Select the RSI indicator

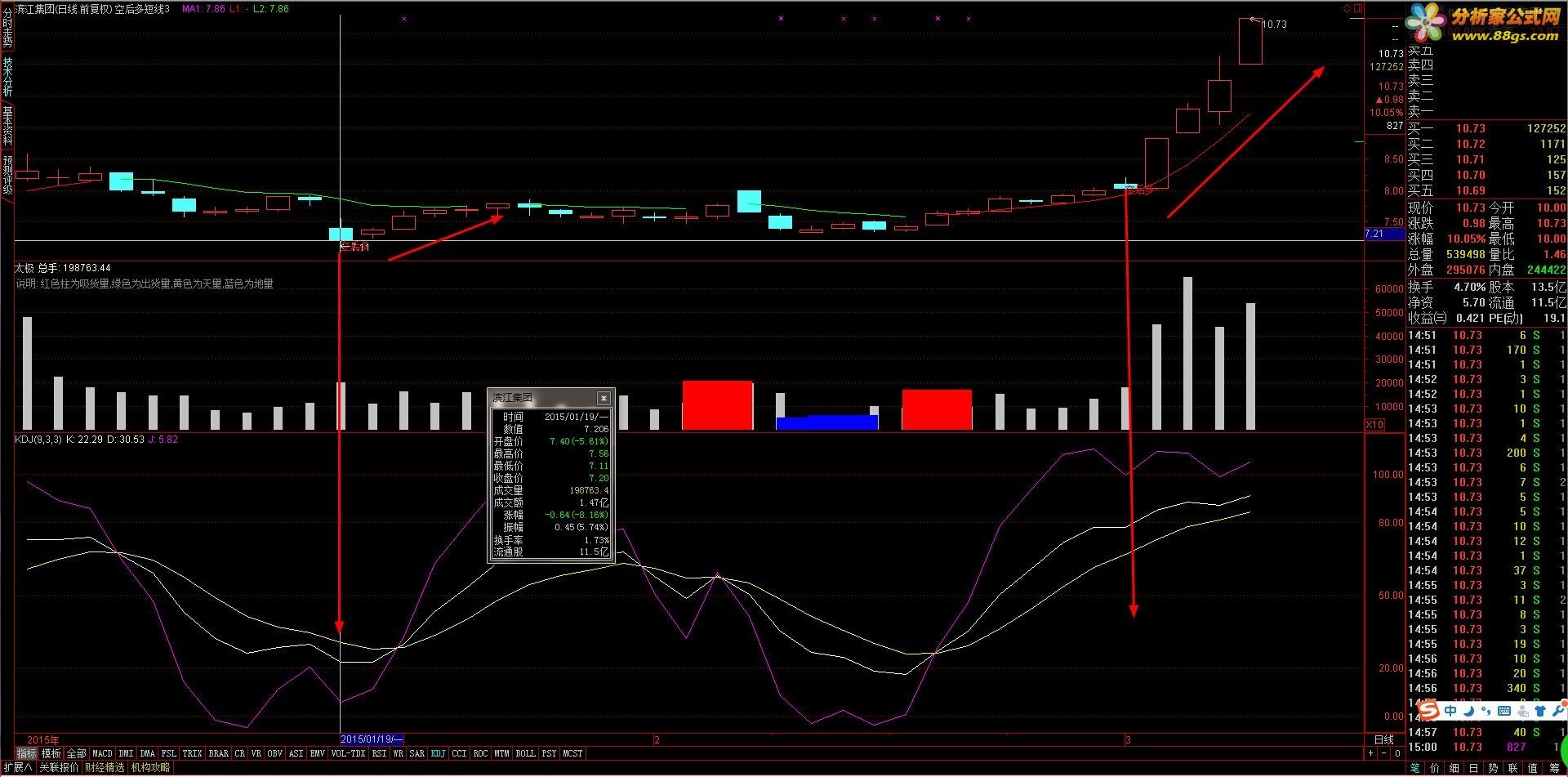[379, 753]
